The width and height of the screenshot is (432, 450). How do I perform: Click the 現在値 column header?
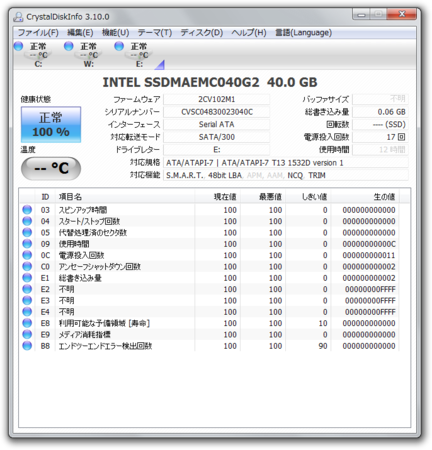pos(218,197)
